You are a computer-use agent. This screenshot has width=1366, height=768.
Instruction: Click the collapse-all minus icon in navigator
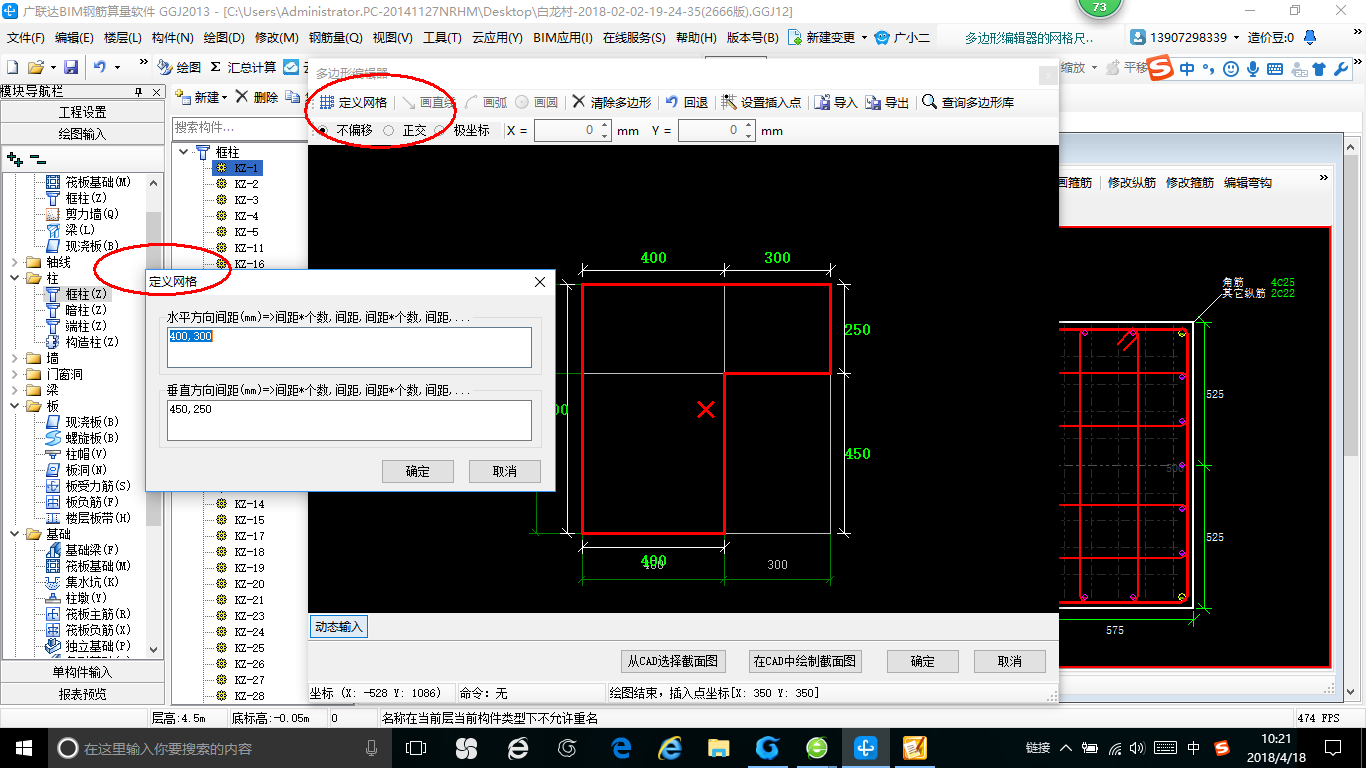coord(37,159)
